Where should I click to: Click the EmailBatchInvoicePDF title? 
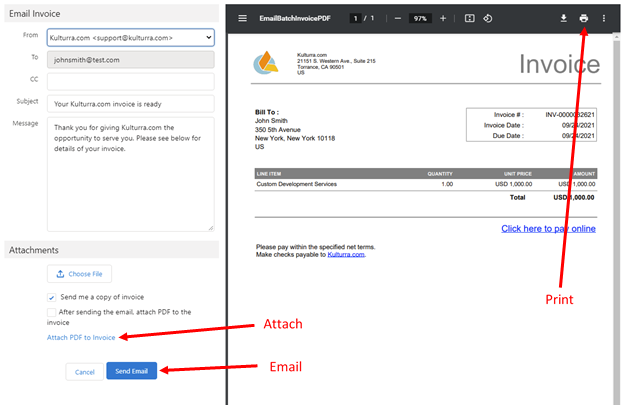click(295, 18)
